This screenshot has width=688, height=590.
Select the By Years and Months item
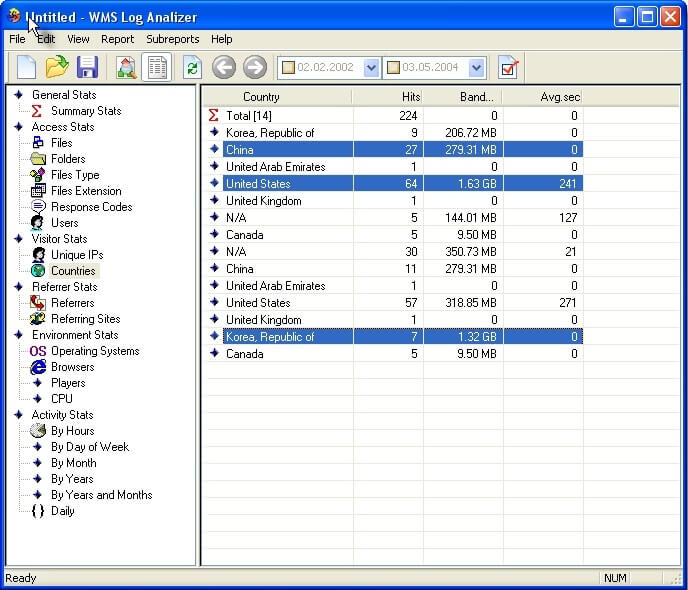pos(101,495)
